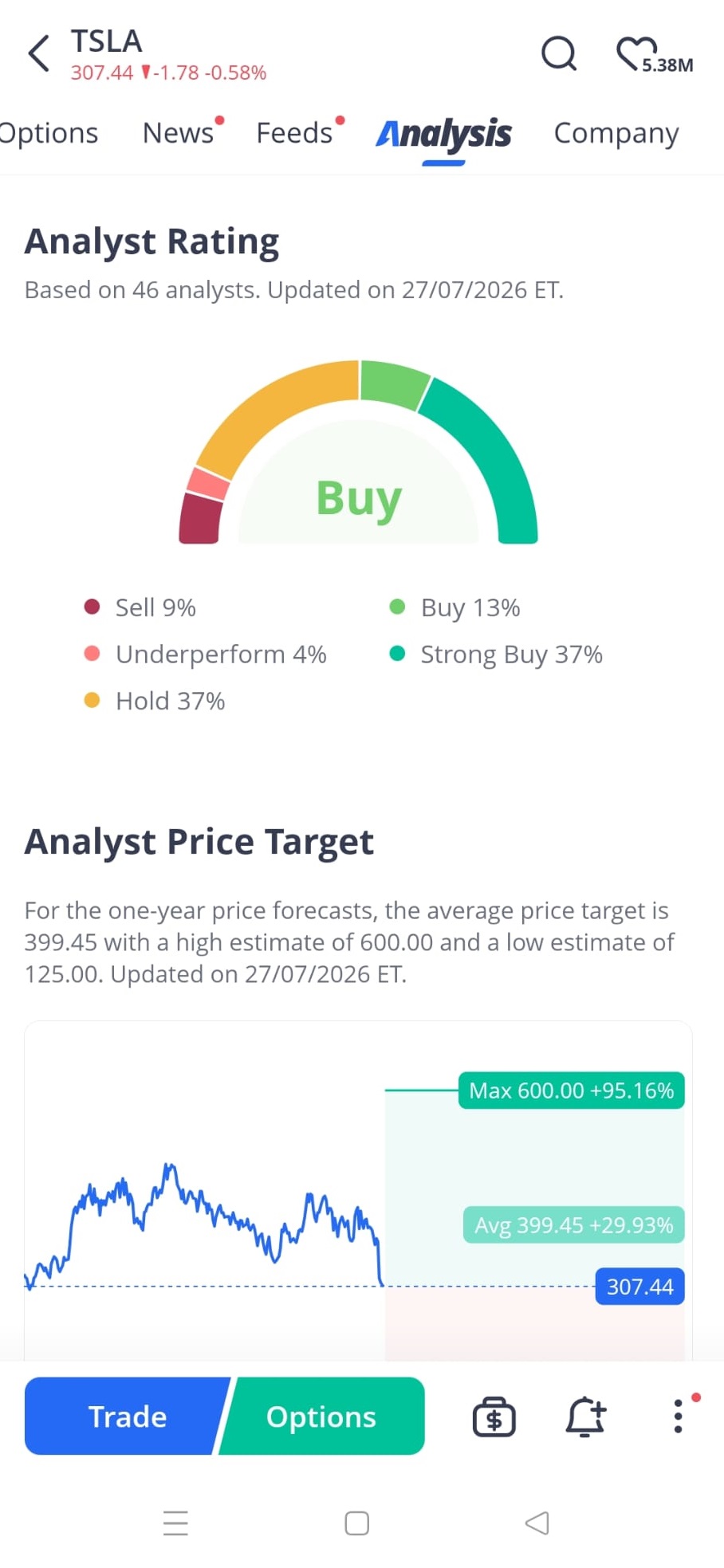Viewport: 724px width, 1568px height.
Task: Go back using the left arrow icon
Action: (38, 54)
